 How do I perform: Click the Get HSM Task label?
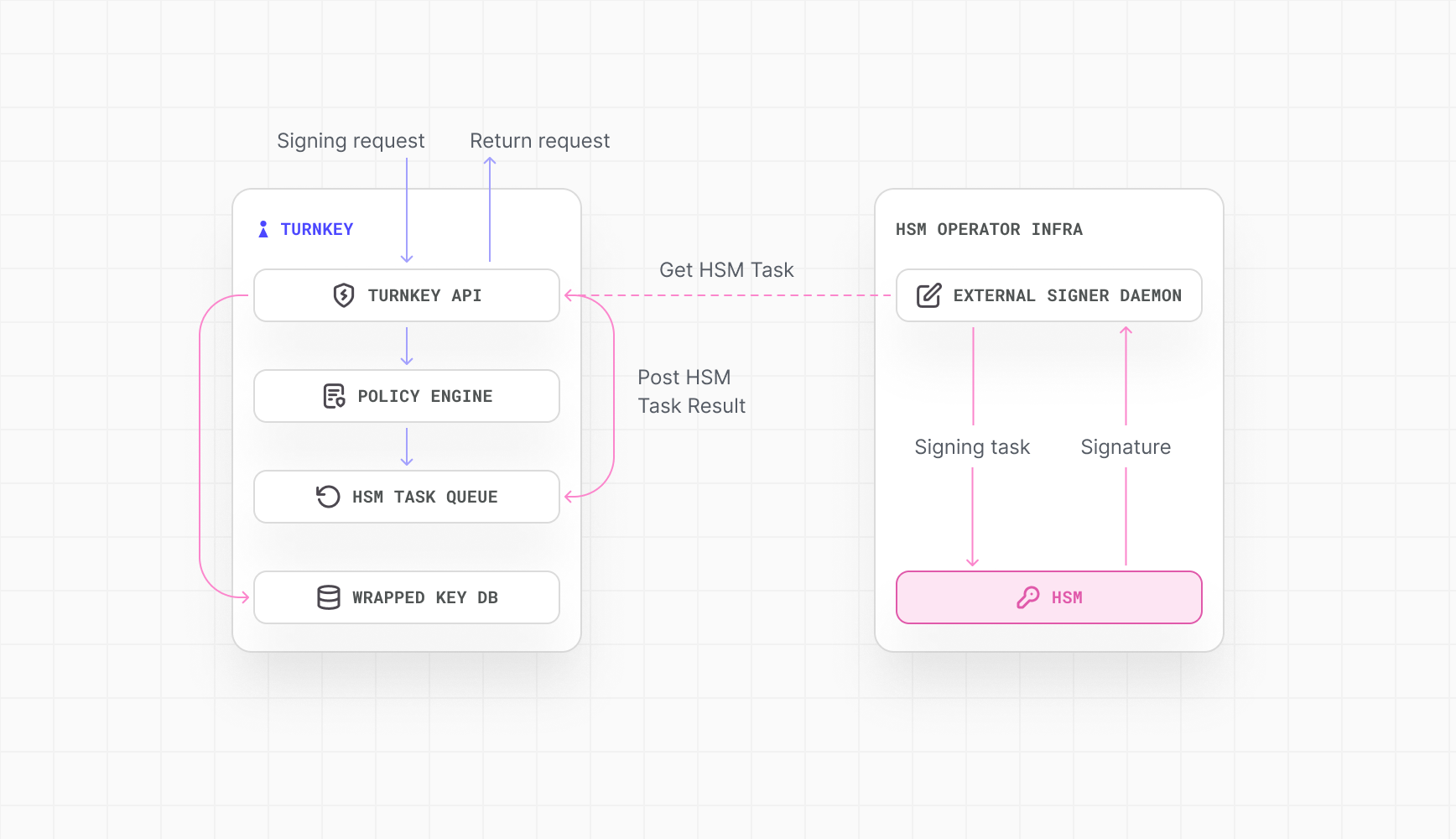pos(726,270)
